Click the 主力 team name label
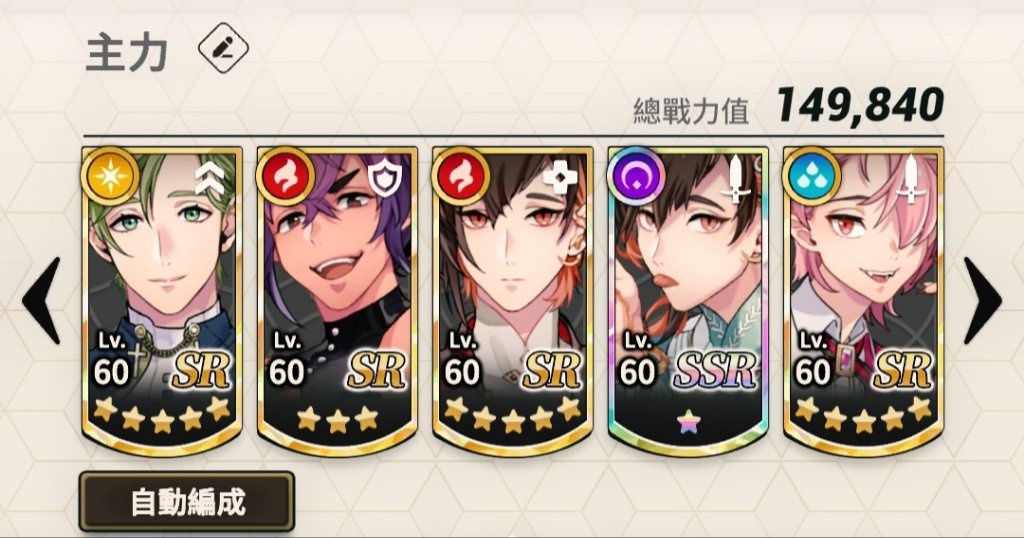Viewport: 1024px width, 538px height. [x=127, y=53]
